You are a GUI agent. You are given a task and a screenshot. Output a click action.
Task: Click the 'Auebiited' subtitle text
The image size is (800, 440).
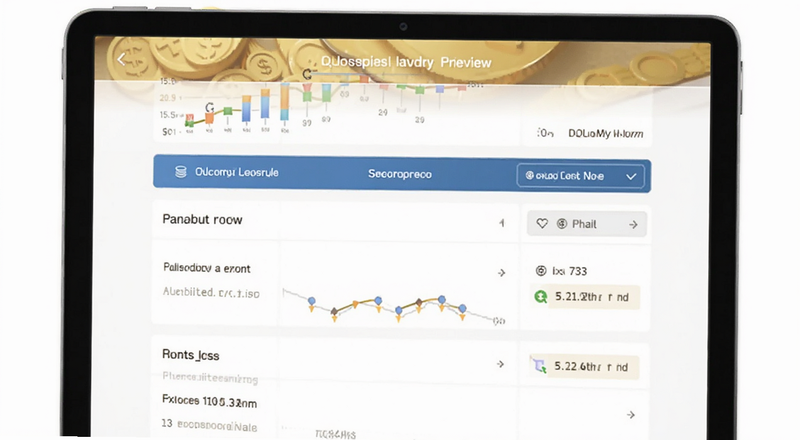pyautogui.click(x=211, y=292)
